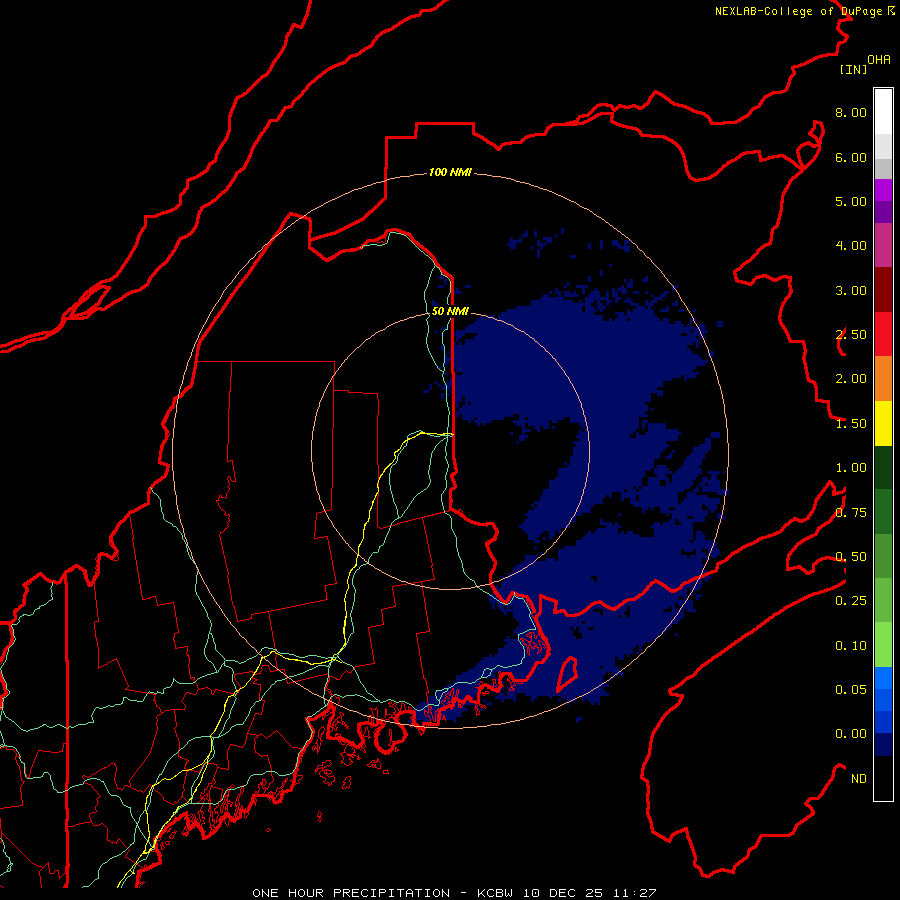Image resolution: width=900 pixels, height=900 pixels.
Task: Pick the pink legend swatch near 4.00
Action: point(883,245)
